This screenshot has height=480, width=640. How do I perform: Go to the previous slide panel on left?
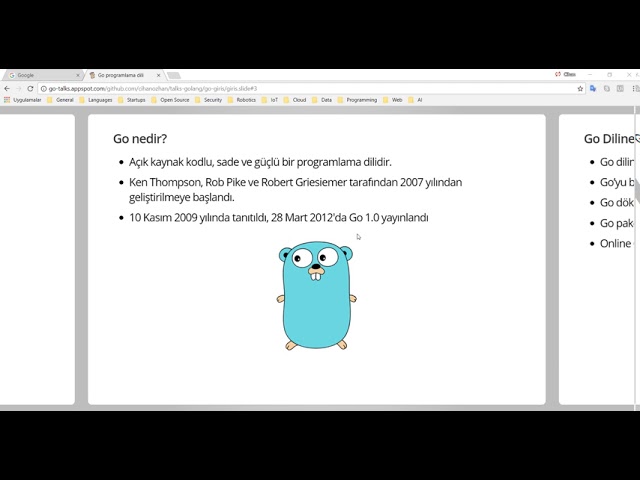click(x=37, y=259)
